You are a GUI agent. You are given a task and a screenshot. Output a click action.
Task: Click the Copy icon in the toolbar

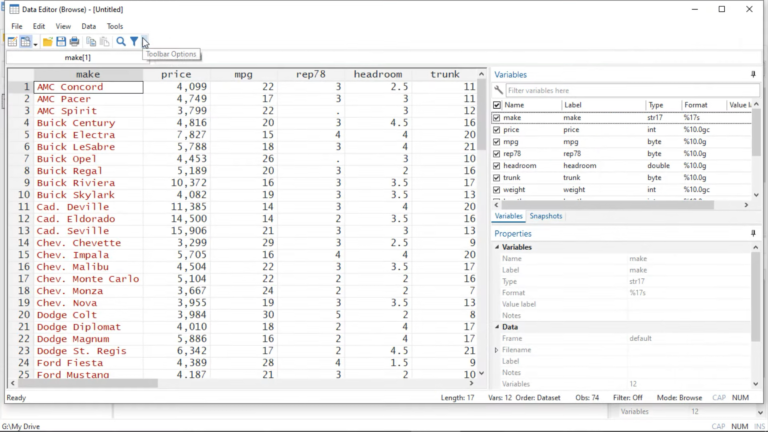pyautogui.click(x=91, y=42)
